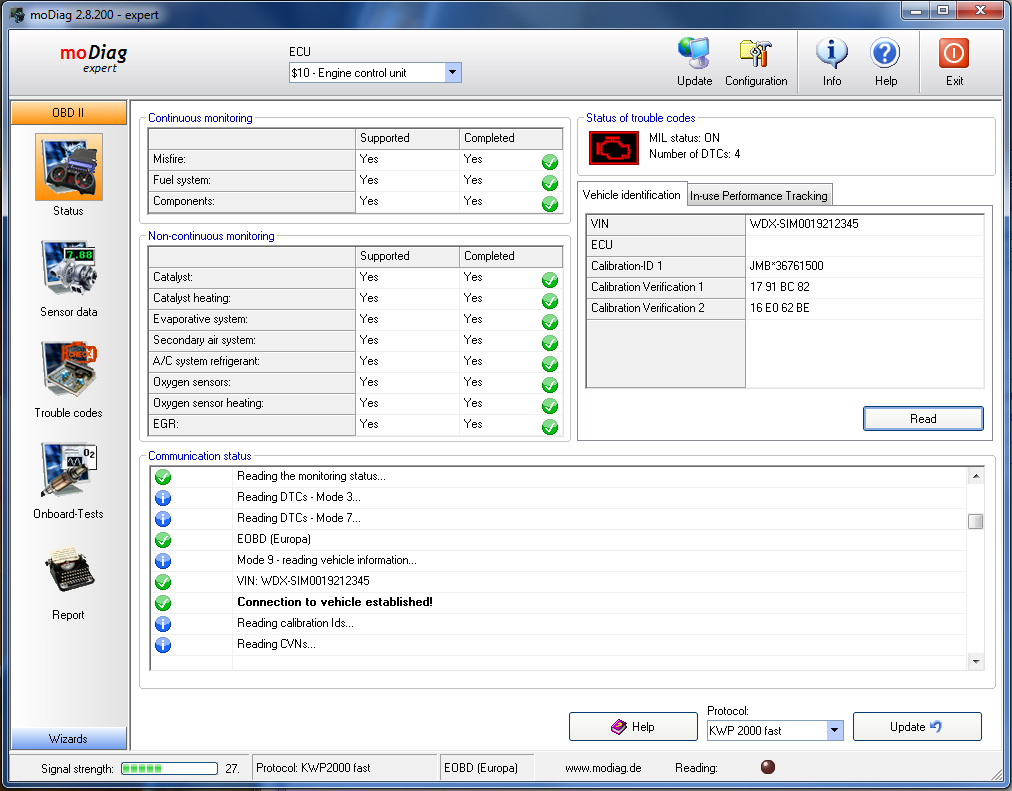
Task: Click the Read button
Action: tap(923, 419)
